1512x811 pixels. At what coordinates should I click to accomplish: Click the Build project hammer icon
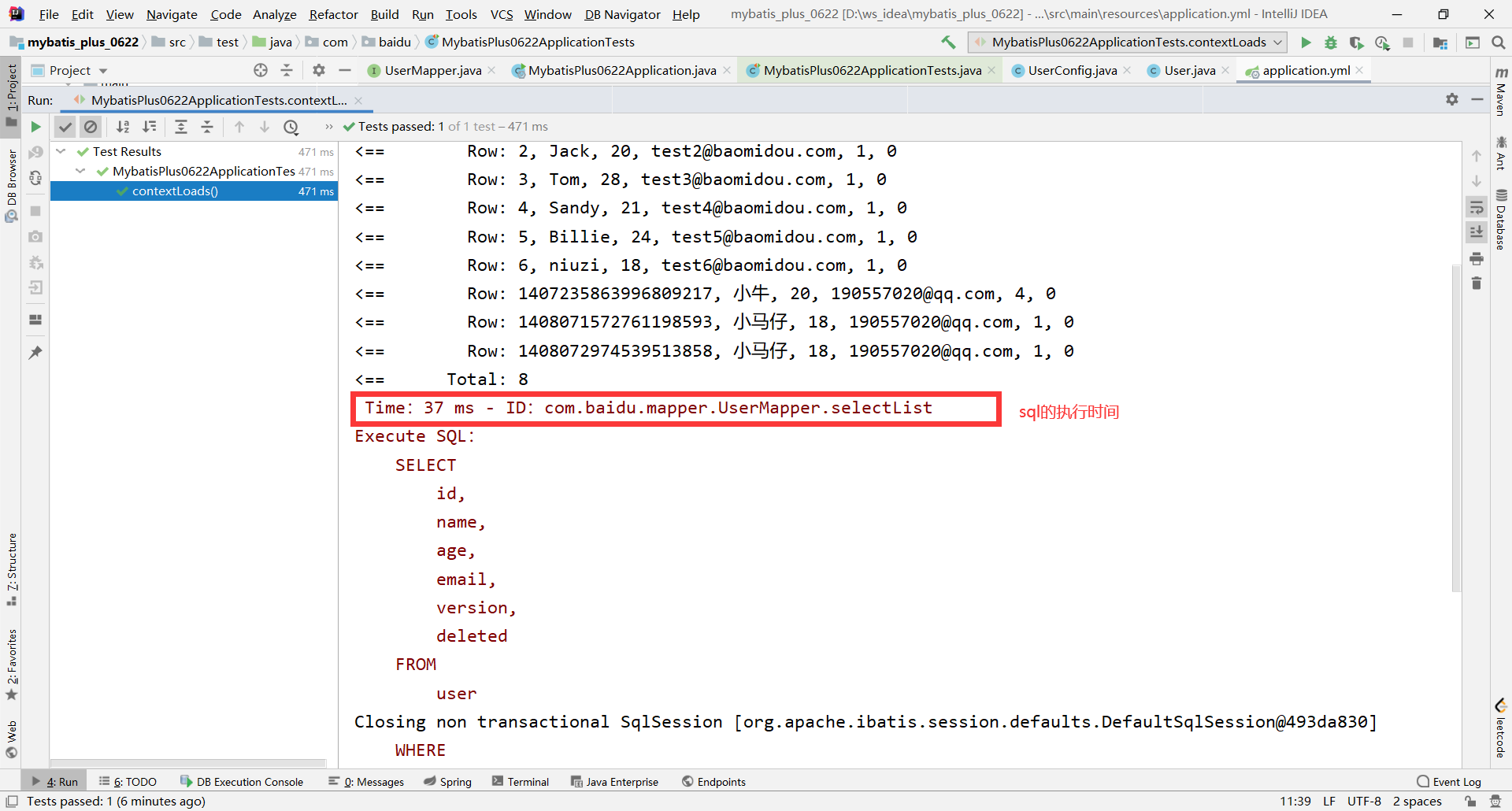948,43
